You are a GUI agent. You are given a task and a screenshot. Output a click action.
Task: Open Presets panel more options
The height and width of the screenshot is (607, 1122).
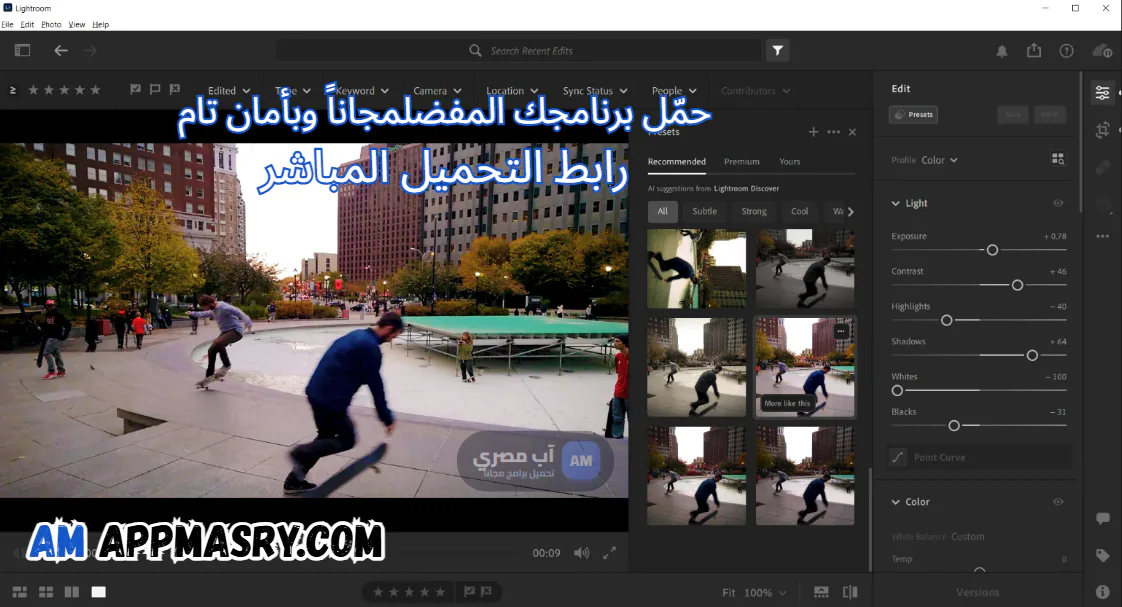point(834,132)
